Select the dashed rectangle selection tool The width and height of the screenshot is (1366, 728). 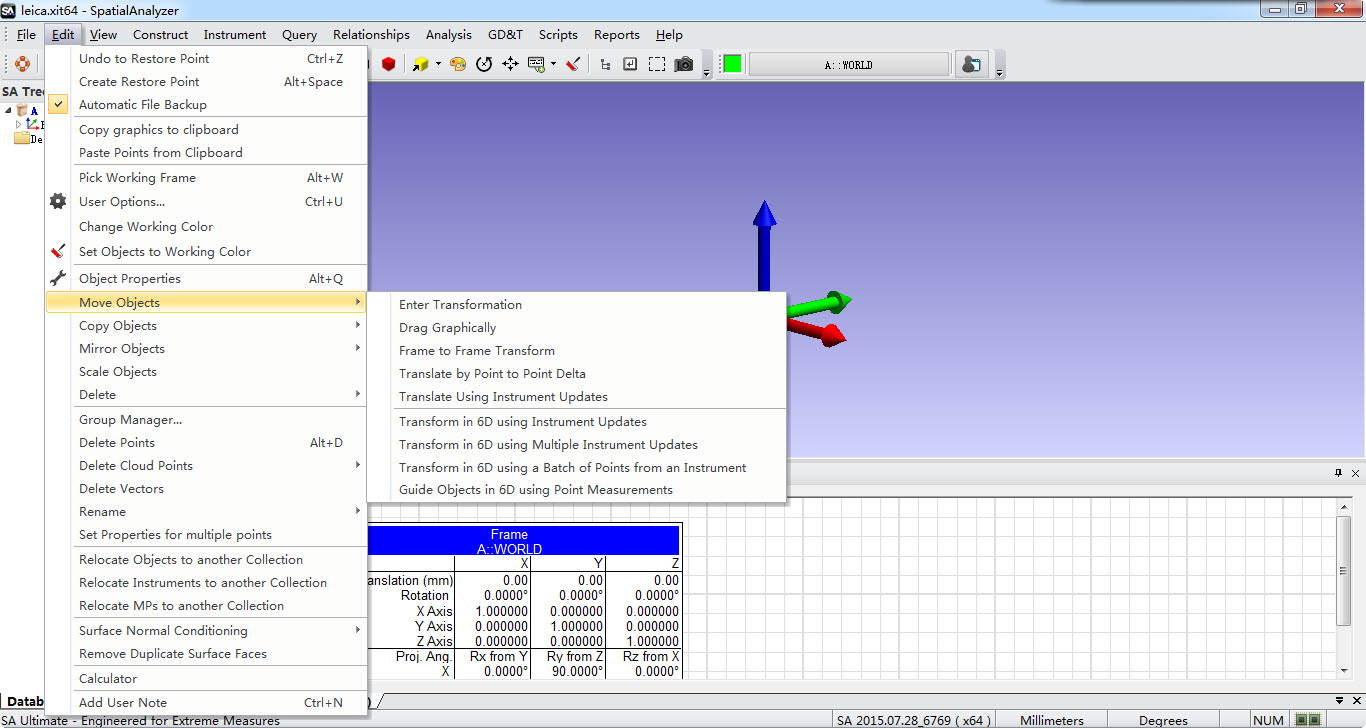(657, 64)
